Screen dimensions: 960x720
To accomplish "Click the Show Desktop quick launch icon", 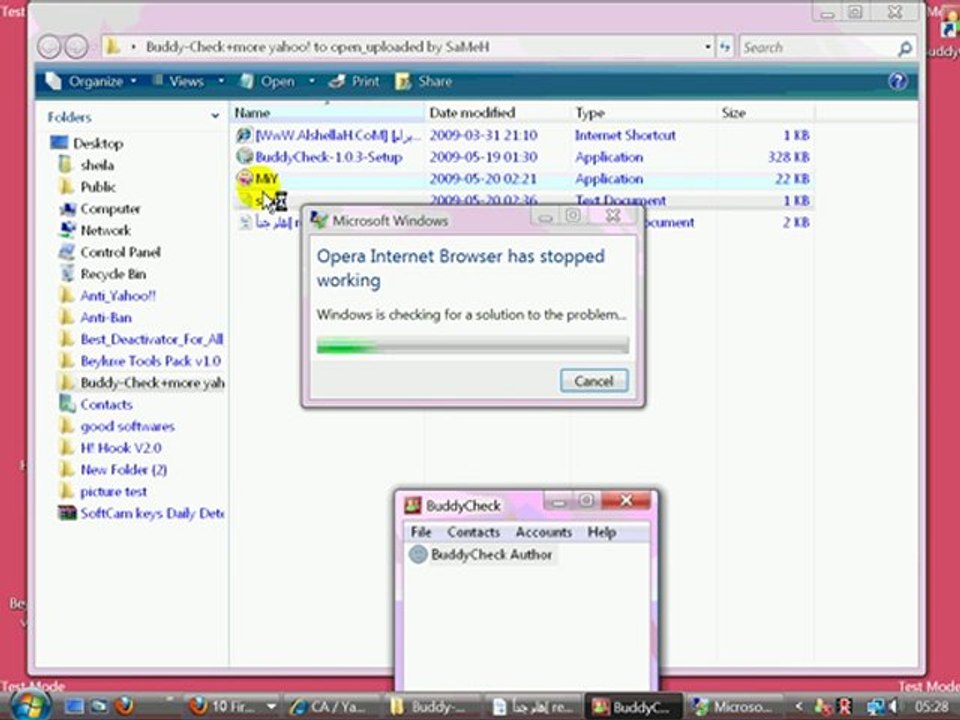I will click(74, 706).
